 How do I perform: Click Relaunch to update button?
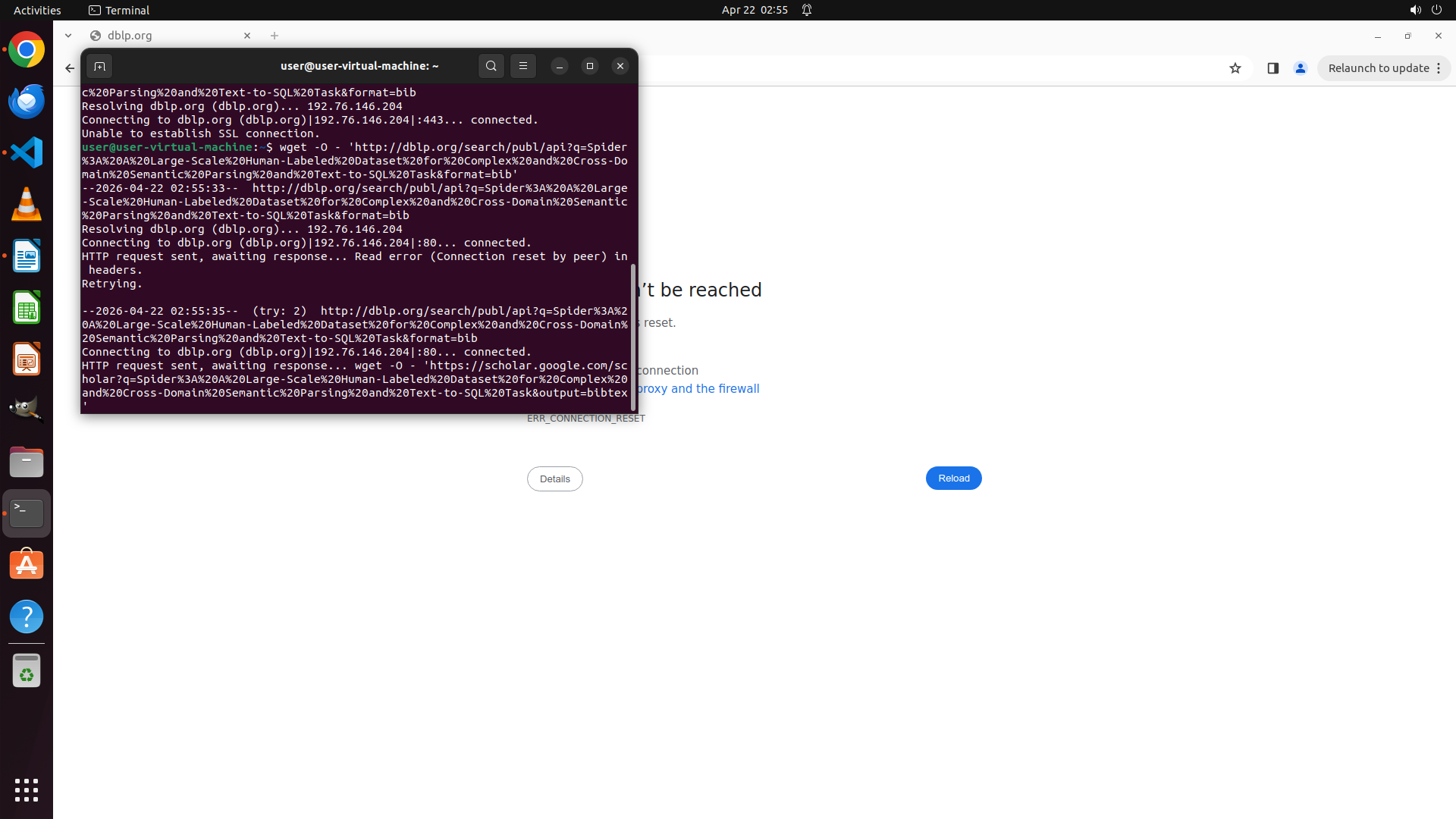(1379, 68)
